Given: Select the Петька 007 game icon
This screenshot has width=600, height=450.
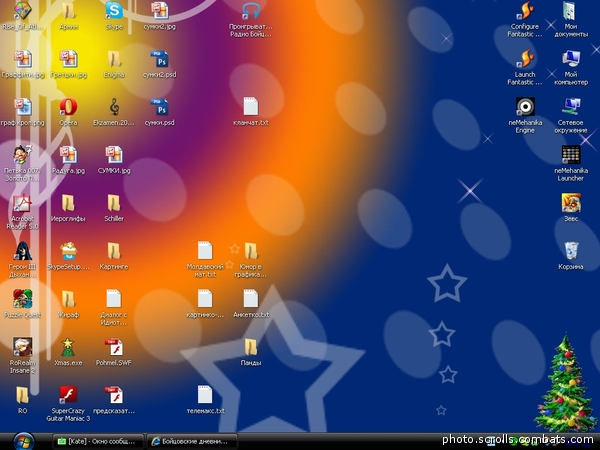Looking at the screenshot, I should [x=23, y=155].
